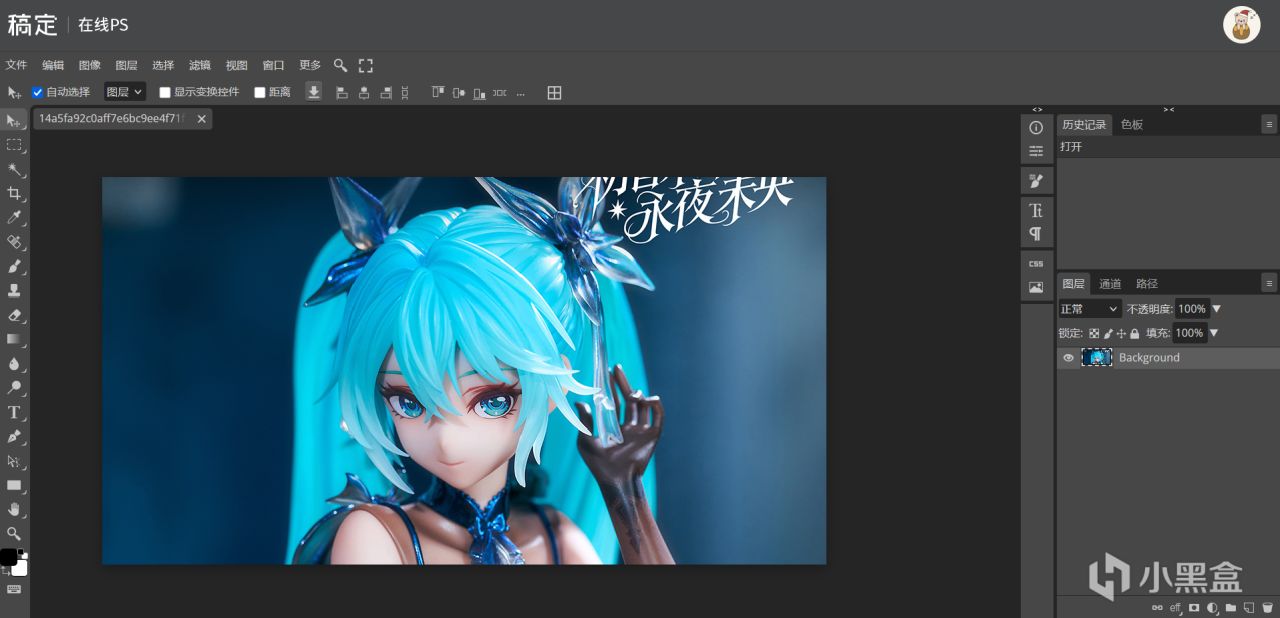
Task: Select the Blur drop tool
Action: 14,363
